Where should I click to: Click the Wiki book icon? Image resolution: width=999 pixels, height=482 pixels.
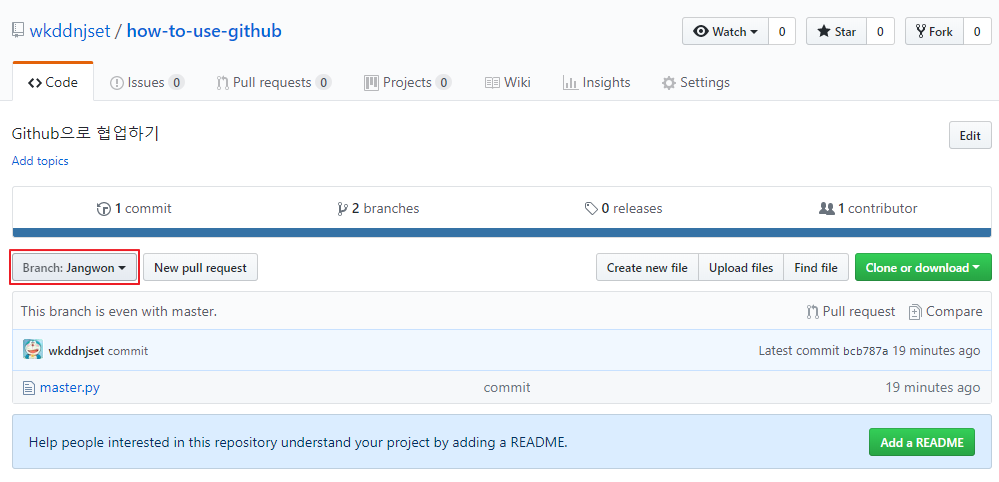(x=492, y=83)
